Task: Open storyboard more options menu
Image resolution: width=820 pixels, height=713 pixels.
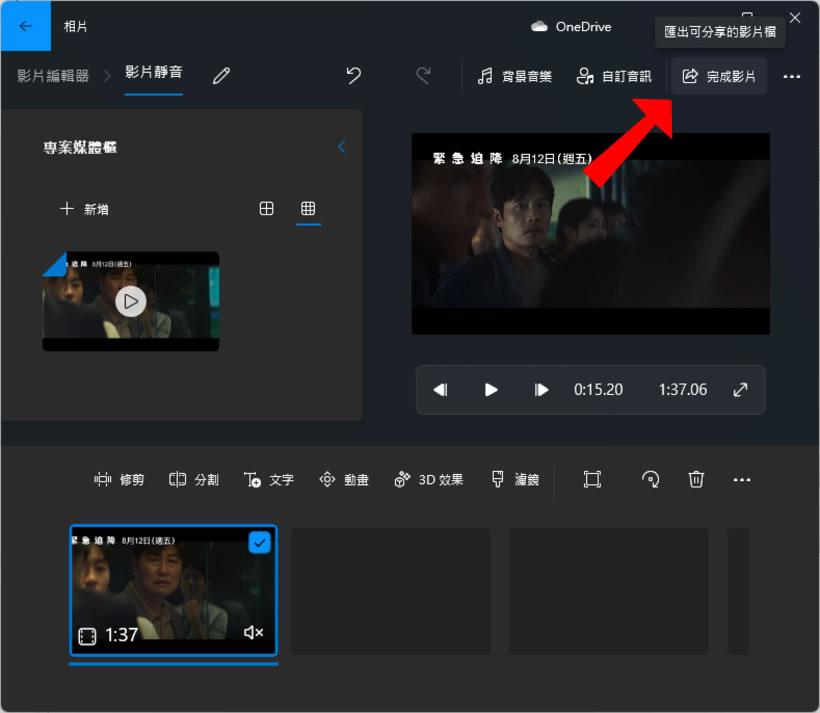Action: click(x=742, y=480)
